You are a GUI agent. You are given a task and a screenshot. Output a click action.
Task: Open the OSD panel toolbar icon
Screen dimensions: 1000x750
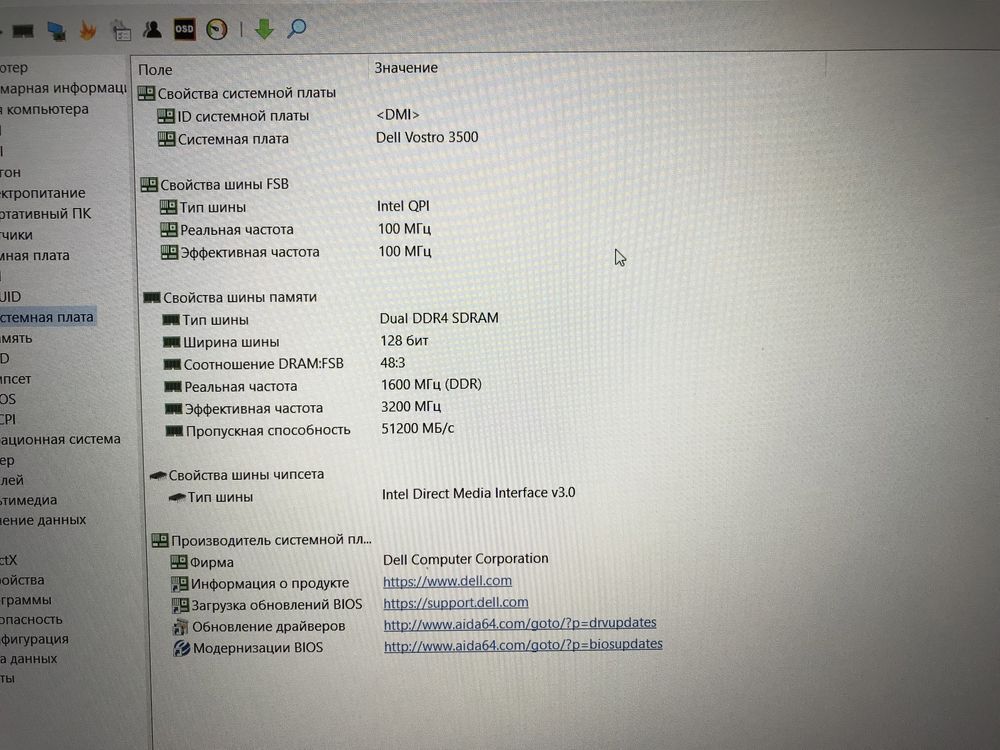[184, 29]
